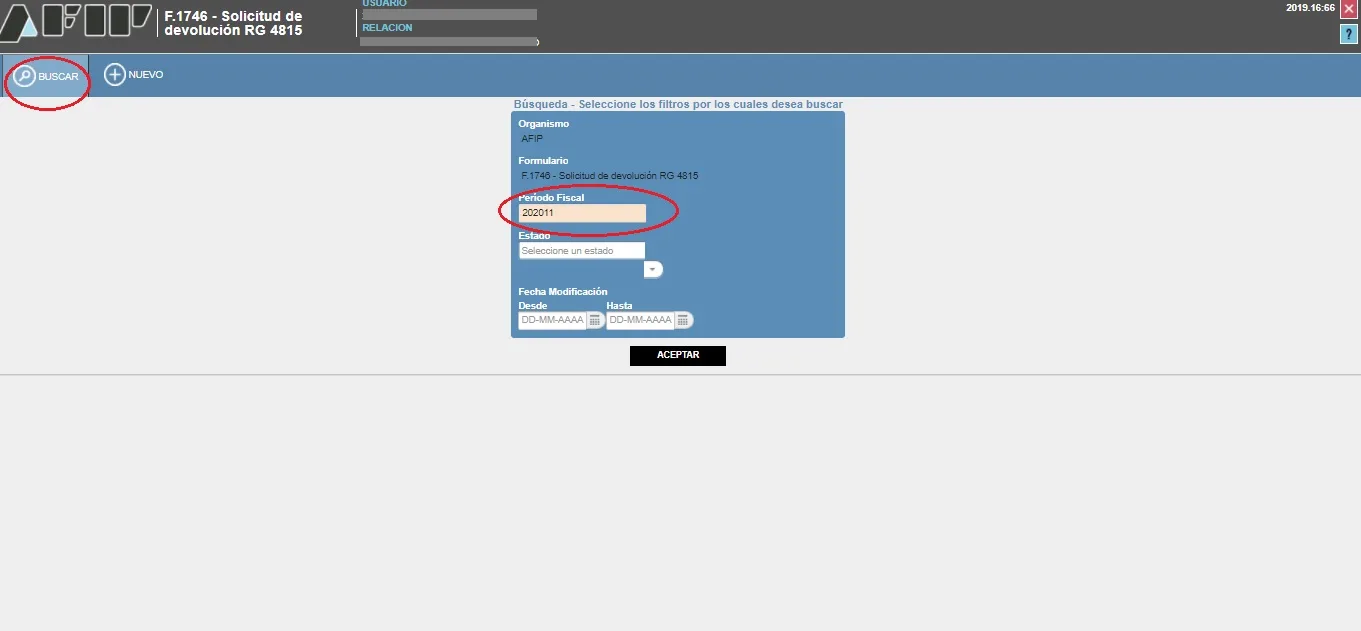Expand the Estado dropdown arrow
Image resolution: width=1361 pixels, height=631 pixels.
(653, 270)
